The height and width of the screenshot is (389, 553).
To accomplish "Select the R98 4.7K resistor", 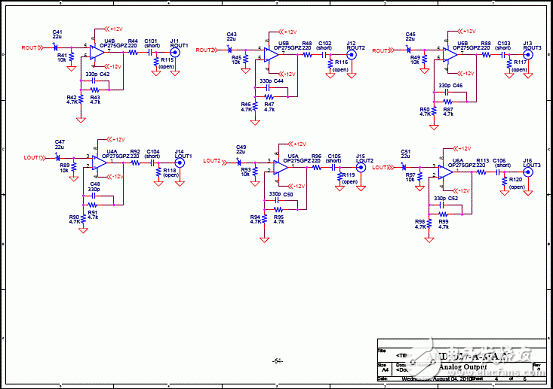I will tap(429, 224).
